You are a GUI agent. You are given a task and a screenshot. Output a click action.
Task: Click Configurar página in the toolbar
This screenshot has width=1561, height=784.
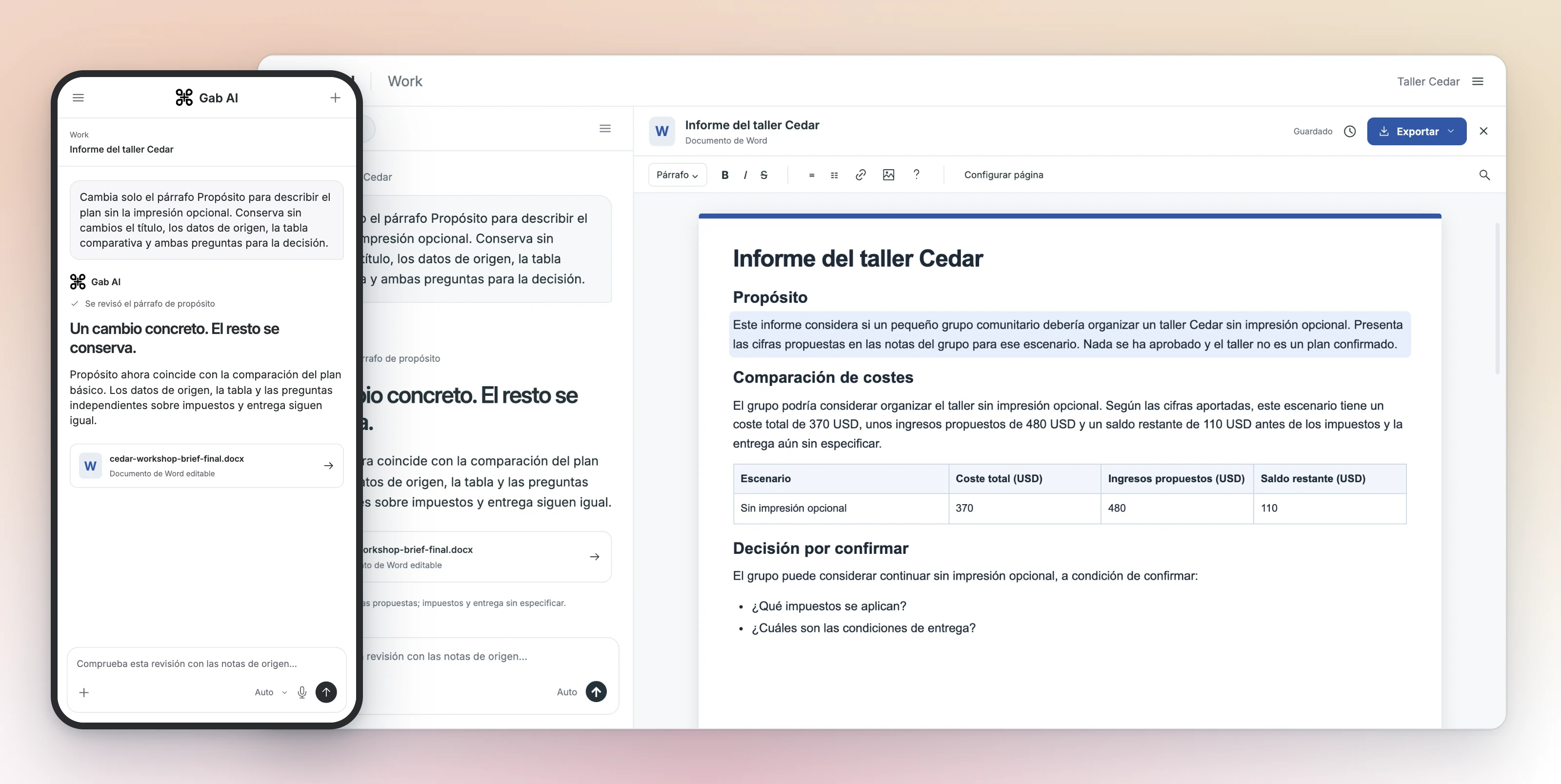coord(1003,175)
